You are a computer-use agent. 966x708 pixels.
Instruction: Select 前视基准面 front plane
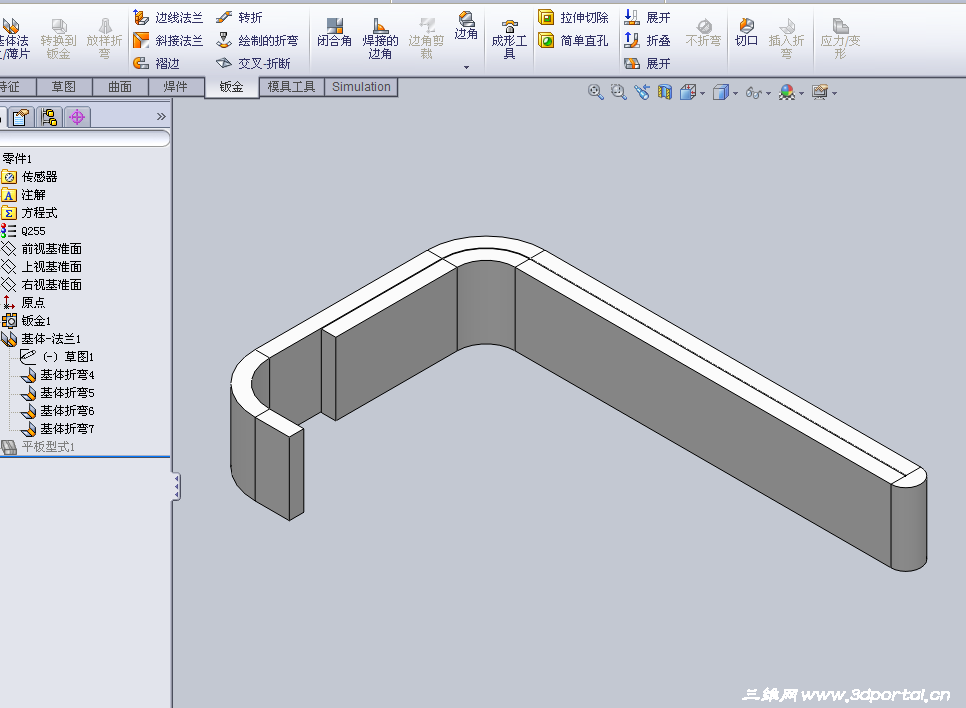click(41, 249)
